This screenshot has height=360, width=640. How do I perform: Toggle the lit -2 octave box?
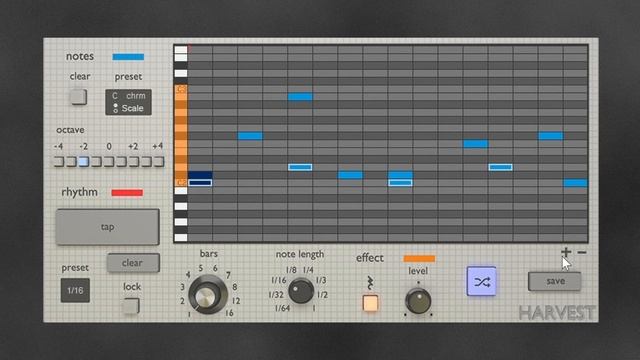pos(83,162)
